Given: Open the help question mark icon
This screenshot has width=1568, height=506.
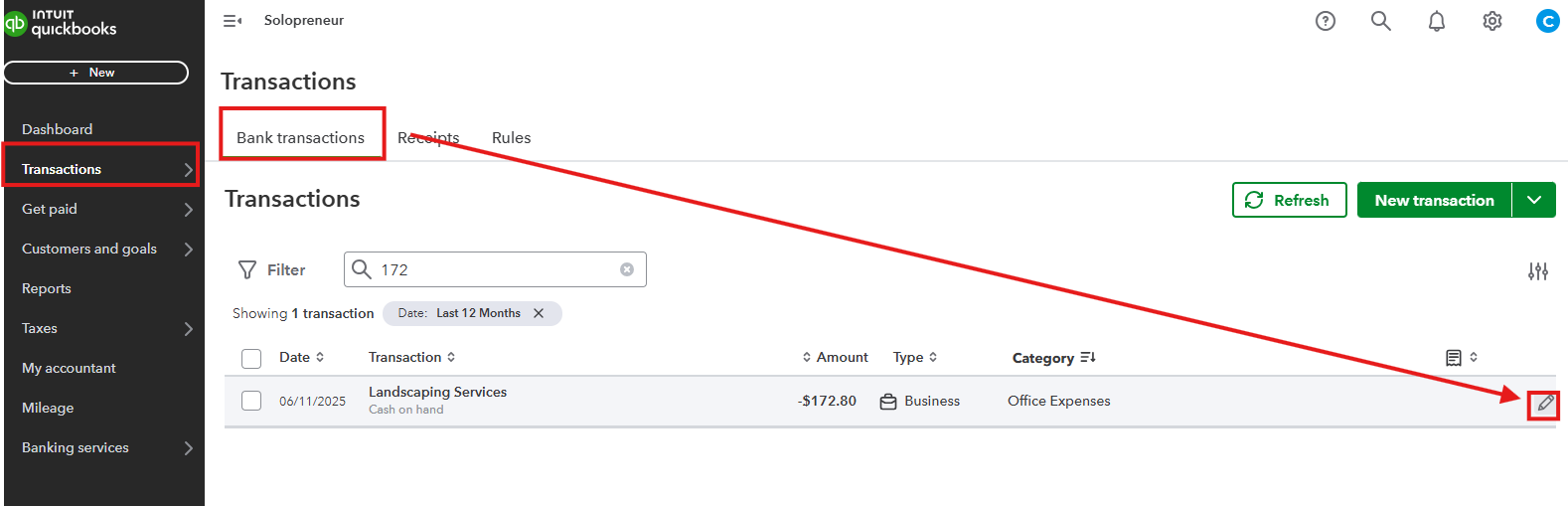Looking at the screenshot, I should point(1326,21).
